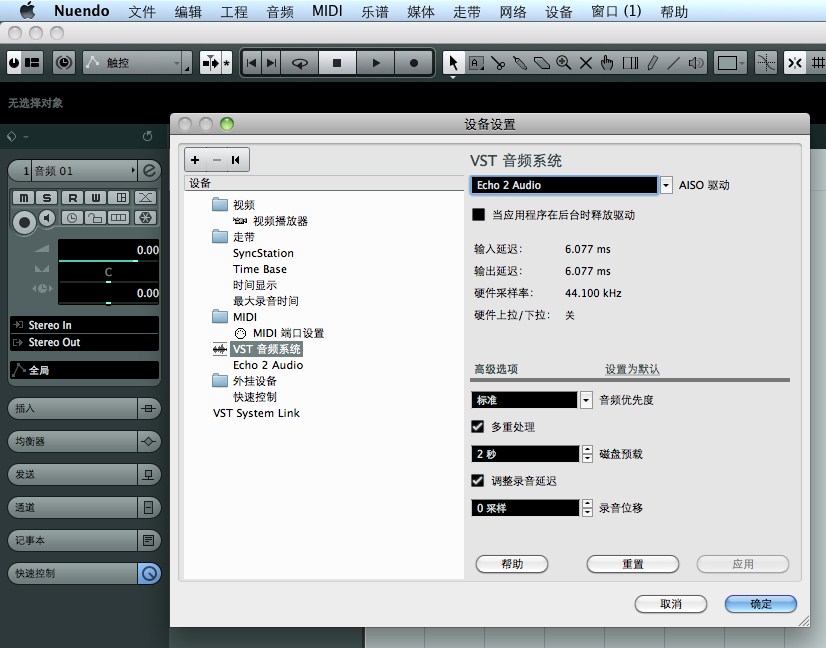Adjust the 磁盘预载 stepper arrows

587,454
